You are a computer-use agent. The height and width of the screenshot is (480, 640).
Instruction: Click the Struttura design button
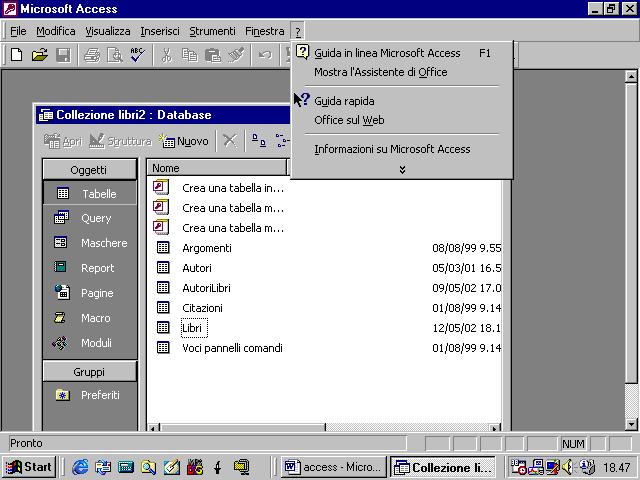(120, 141)
